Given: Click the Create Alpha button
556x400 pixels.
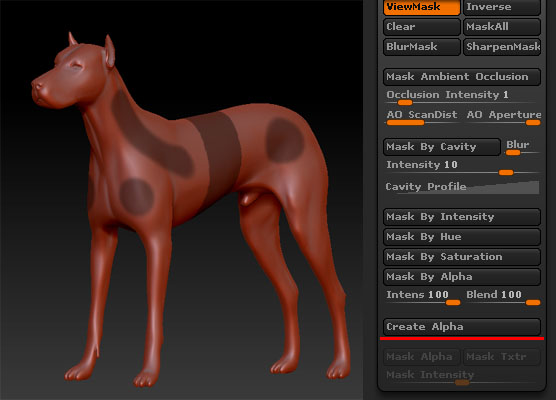Looking at the screenshot, I should tap(462, 327).
